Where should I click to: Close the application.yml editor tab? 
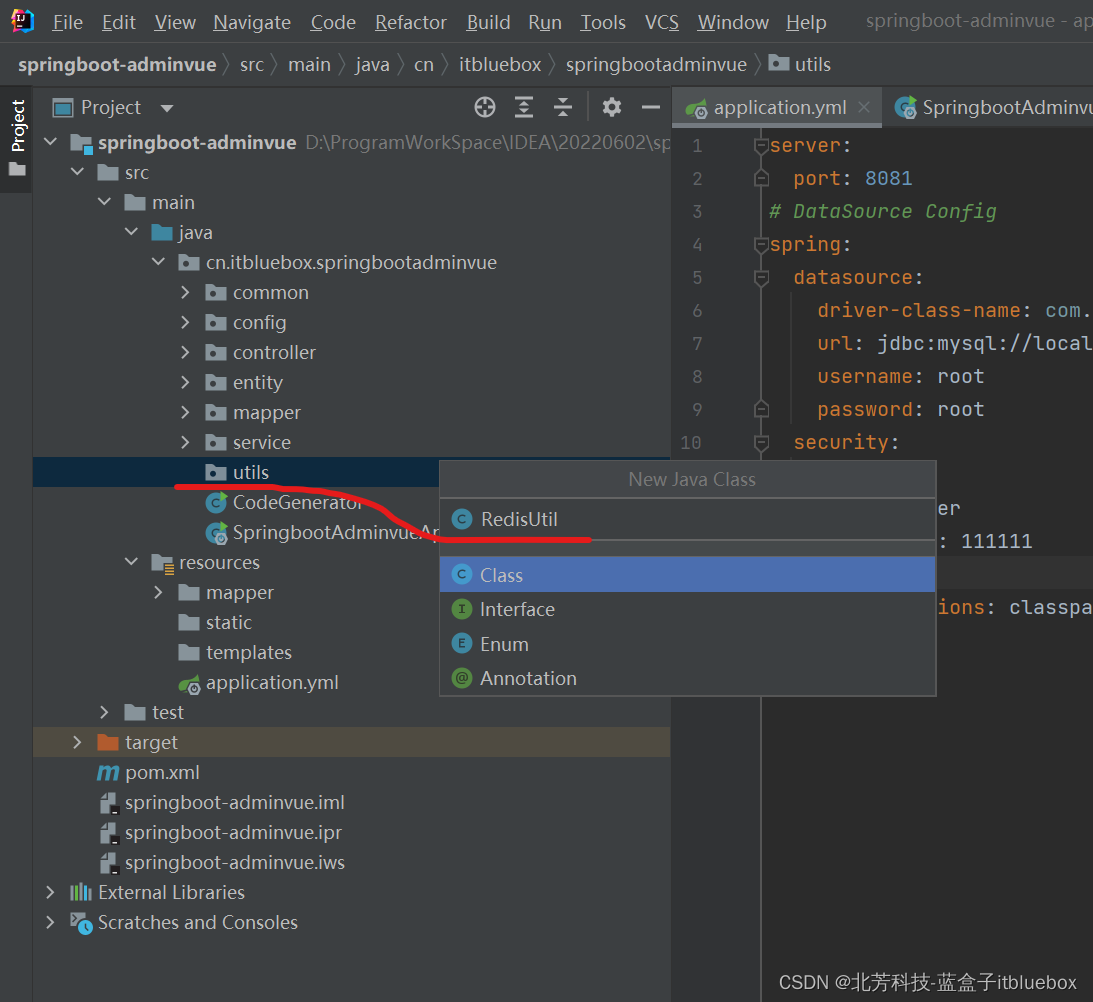click(864, 107)
